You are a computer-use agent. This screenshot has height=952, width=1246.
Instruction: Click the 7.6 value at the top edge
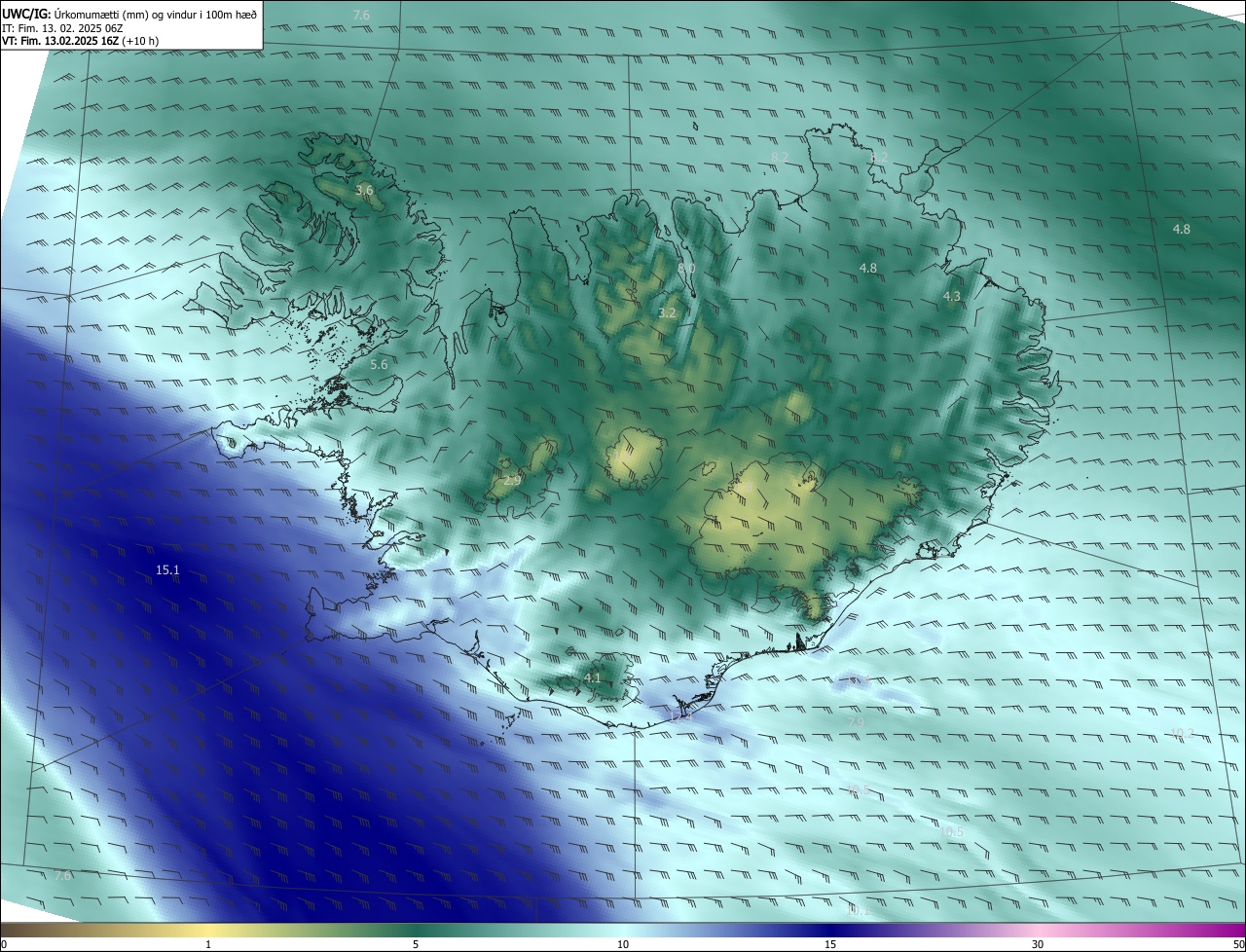(361, 15)
